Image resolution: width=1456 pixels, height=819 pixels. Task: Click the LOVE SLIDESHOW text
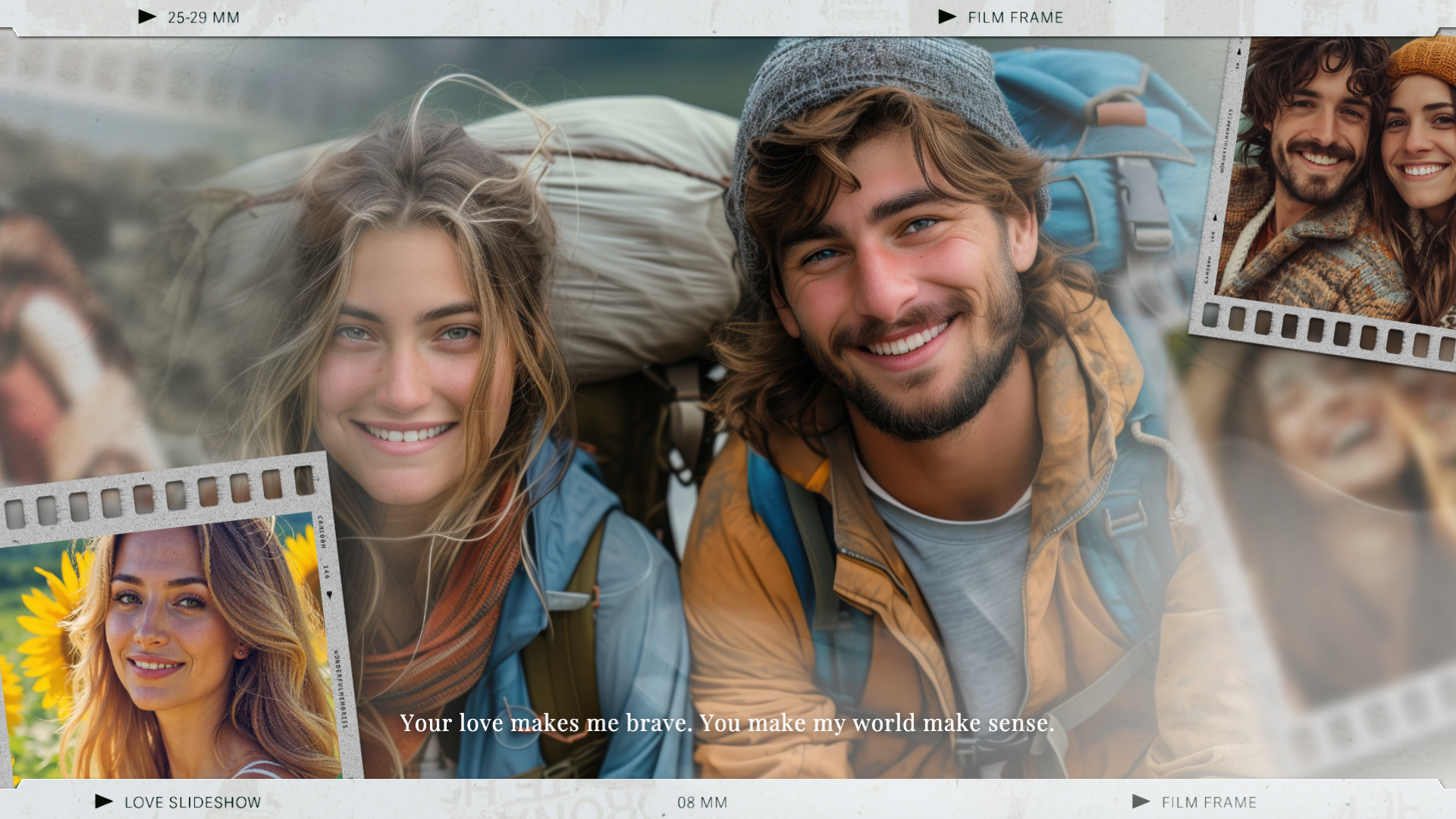click(x=193, y=802)
